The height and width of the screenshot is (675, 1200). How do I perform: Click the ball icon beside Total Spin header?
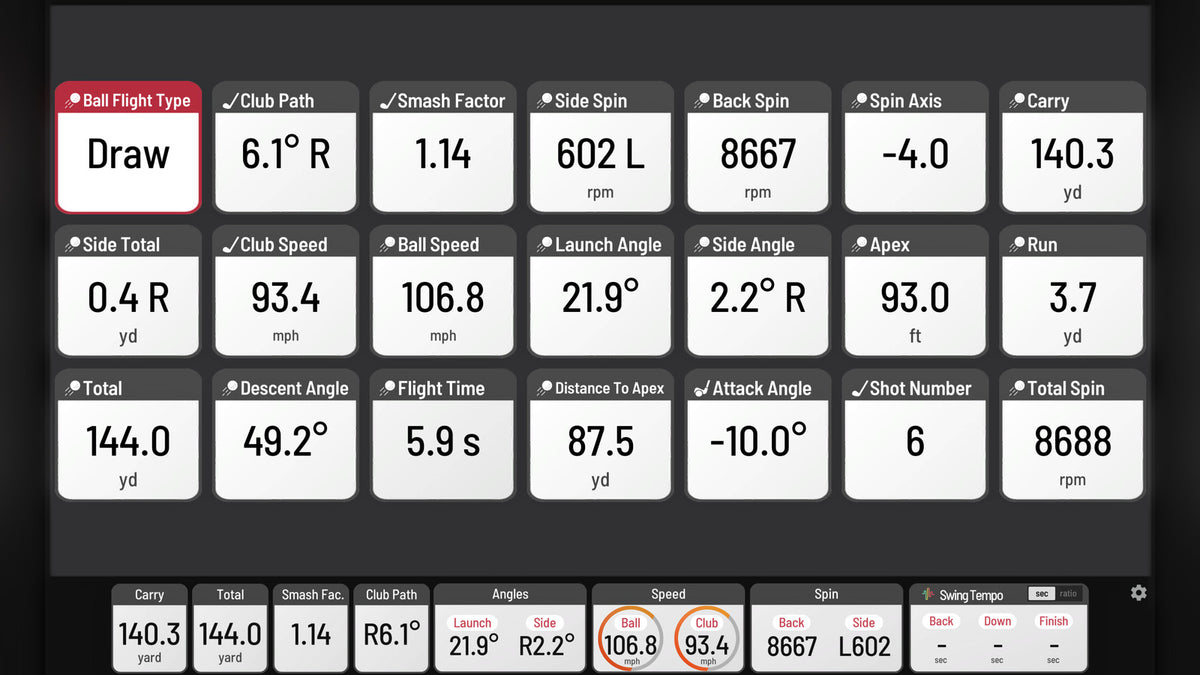(x=1018, y=389)
